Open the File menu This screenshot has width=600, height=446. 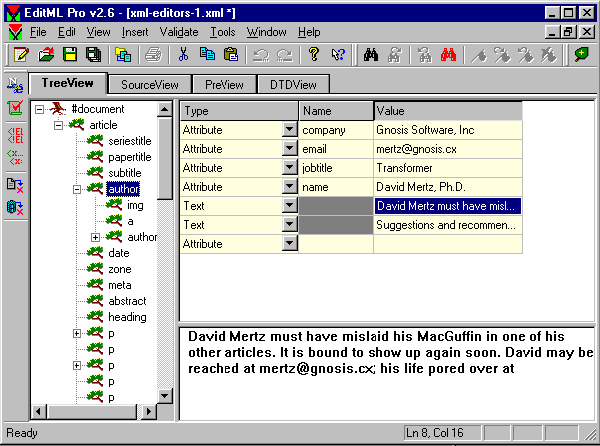tap(38, 32)
